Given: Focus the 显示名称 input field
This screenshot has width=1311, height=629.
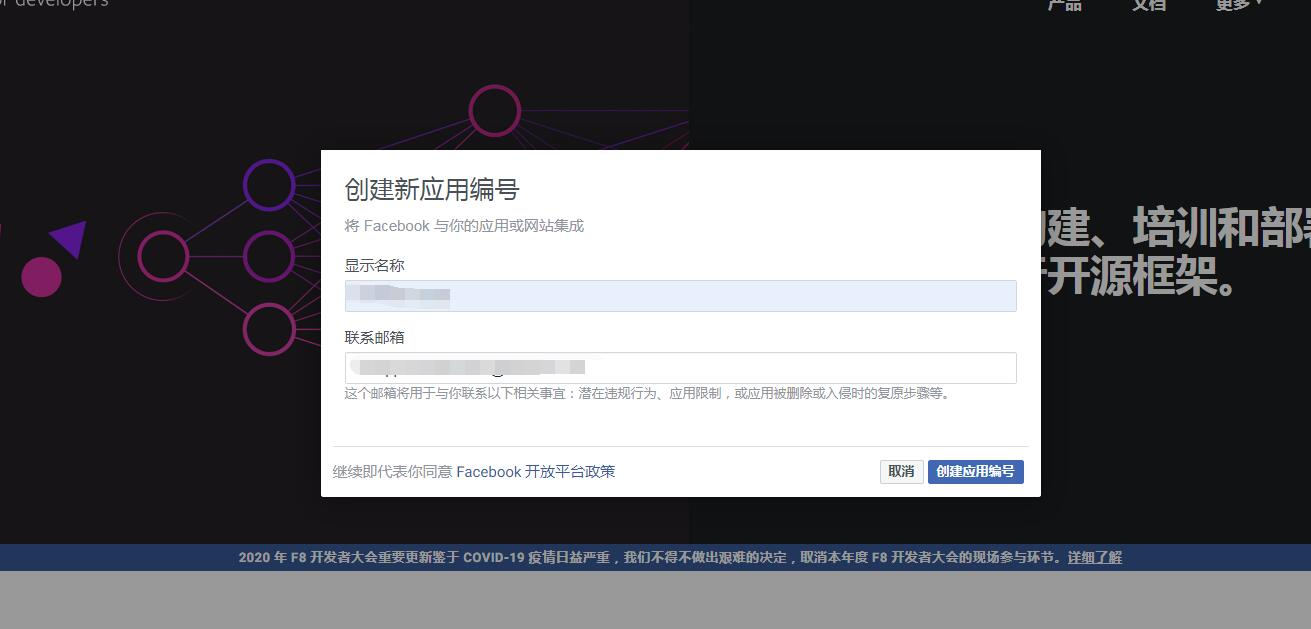Looking at the screenshot, I should [x=680, y=296].
